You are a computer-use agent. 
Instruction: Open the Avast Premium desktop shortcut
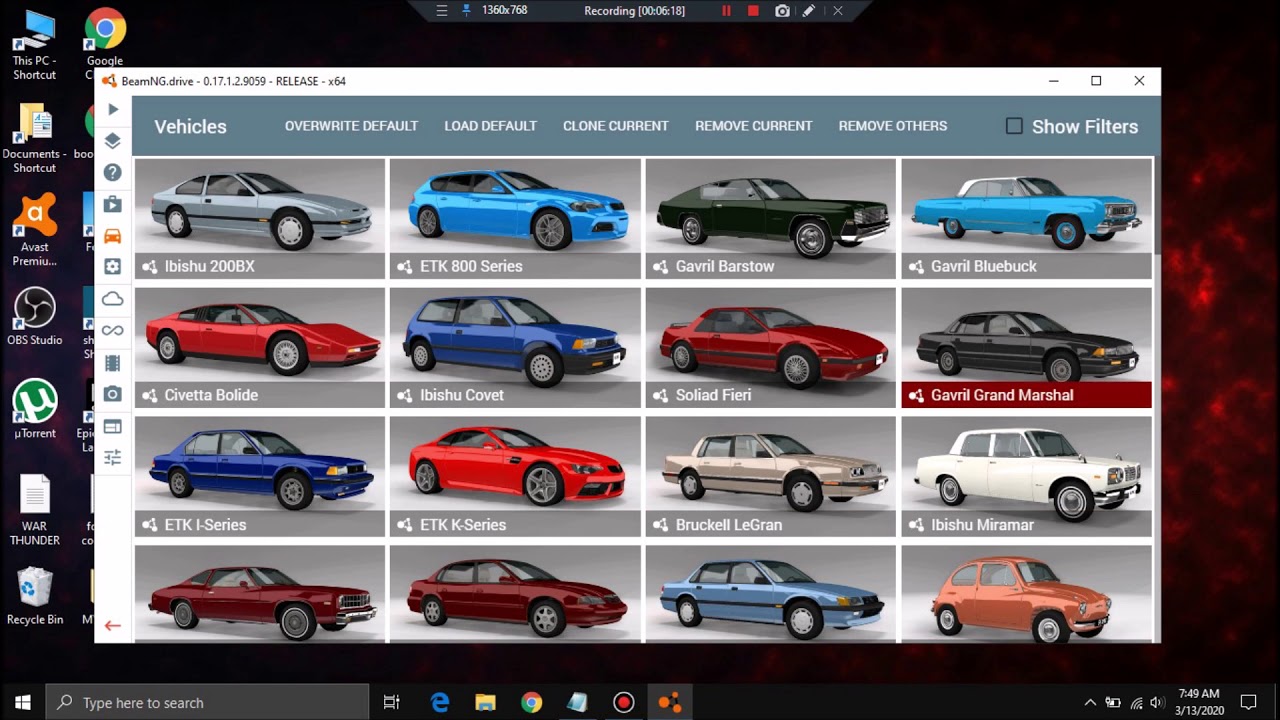point(34,231)
